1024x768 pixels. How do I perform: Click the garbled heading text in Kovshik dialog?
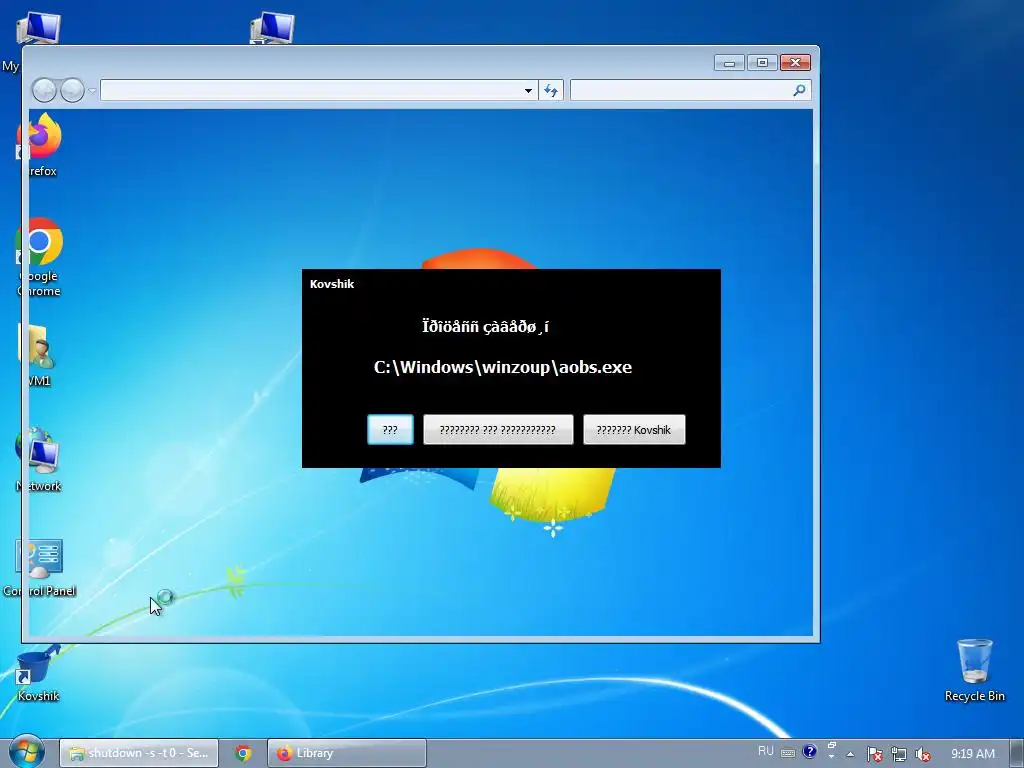(x=485, y=326)
